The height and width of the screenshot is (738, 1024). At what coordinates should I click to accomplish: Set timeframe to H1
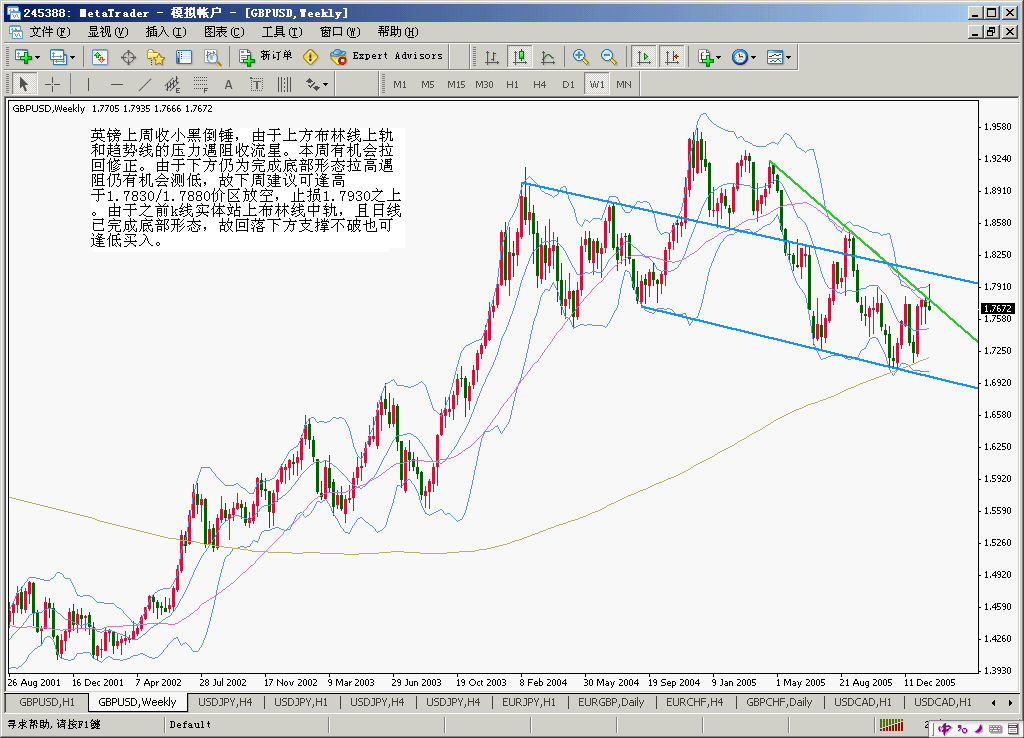click(x=512, y=84)
